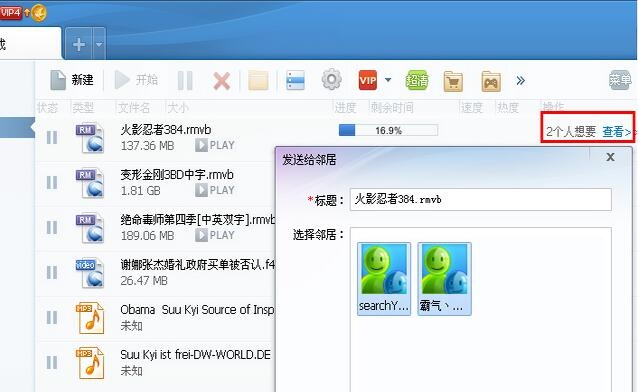Screen dimensions: 638x392
Task: Open the shopping cart folder icon
Action: [453, 81]
